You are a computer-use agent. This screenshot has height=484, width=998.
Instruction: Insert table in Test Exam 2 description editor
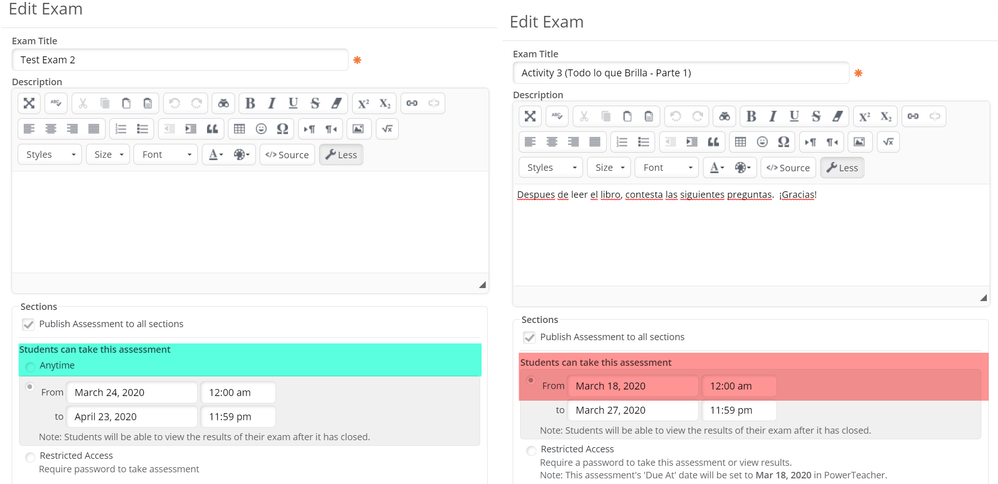pos(239,129)
